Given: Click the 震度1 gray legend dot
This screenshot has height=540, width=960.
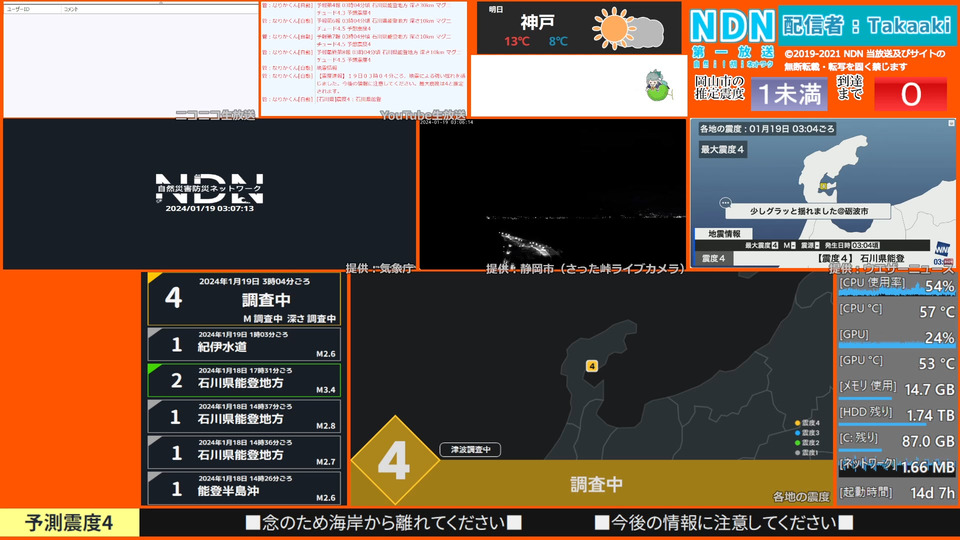Looking at the screenshot, I should [x=797, y=452].
